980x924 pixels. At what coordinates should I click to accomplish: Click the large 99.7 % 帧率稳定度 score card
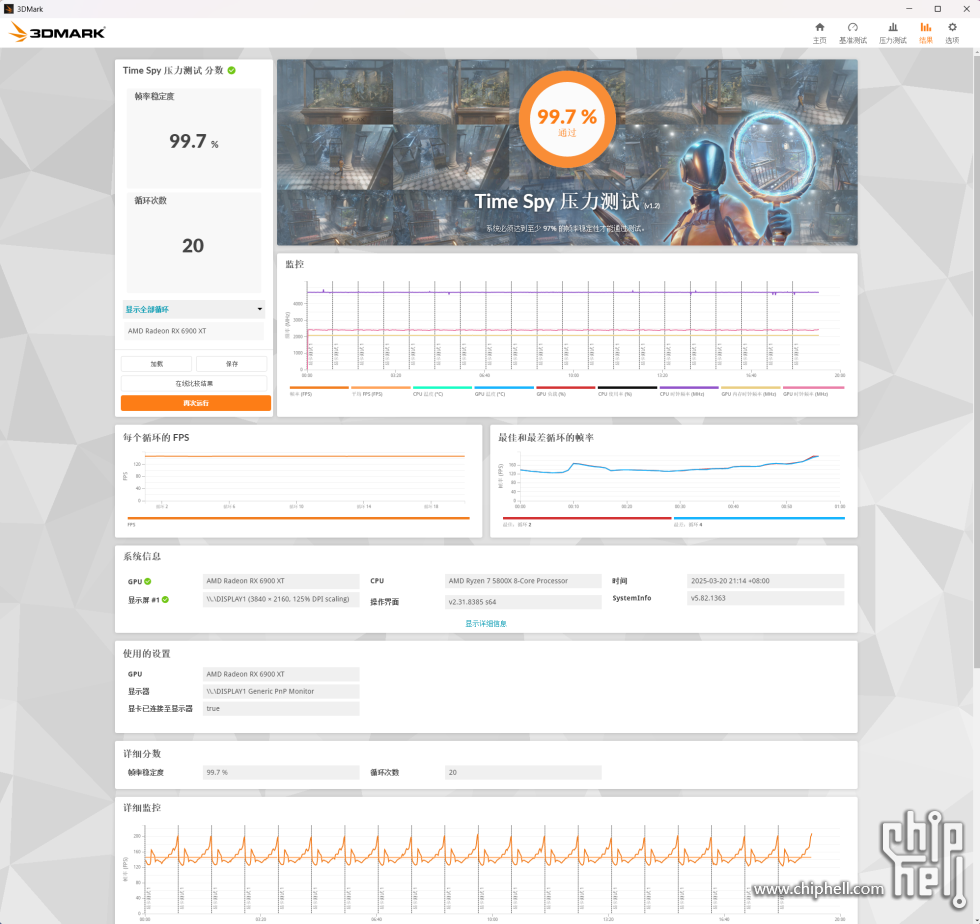(194, 138)
